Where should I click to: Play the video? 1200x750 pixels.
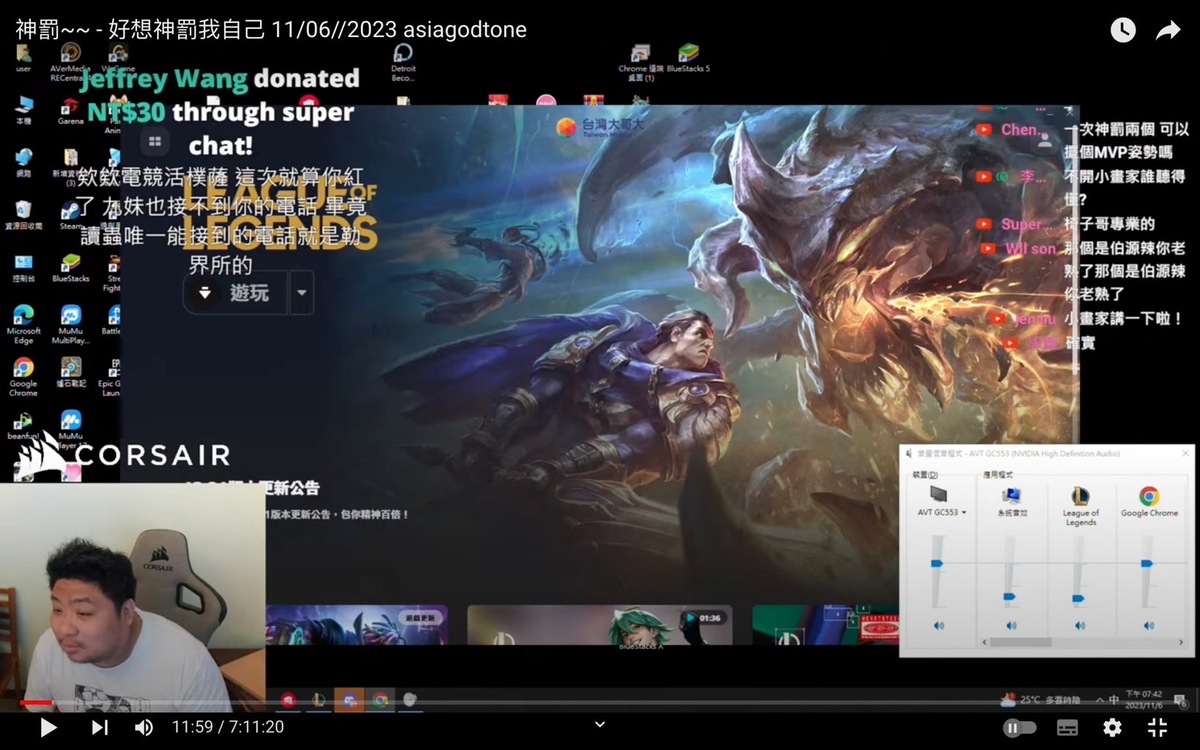tap(48, 728)
